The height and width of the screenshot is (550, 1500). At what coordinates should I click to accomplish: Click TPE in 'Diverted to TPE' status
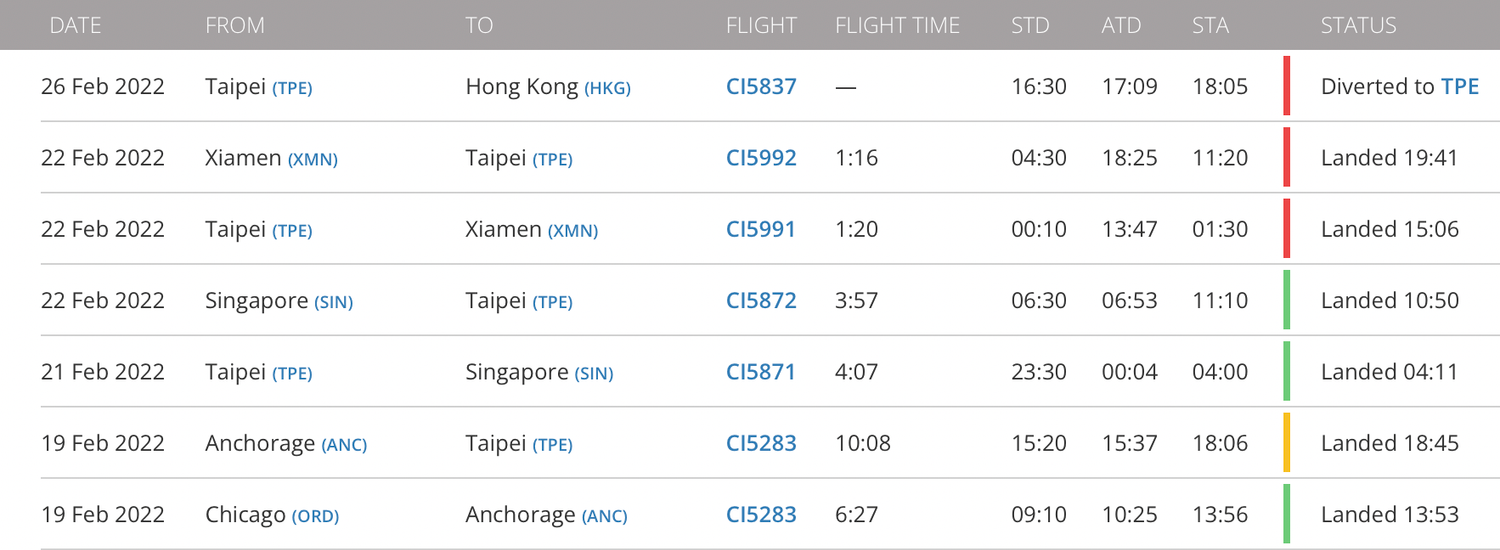(1460, 87)
